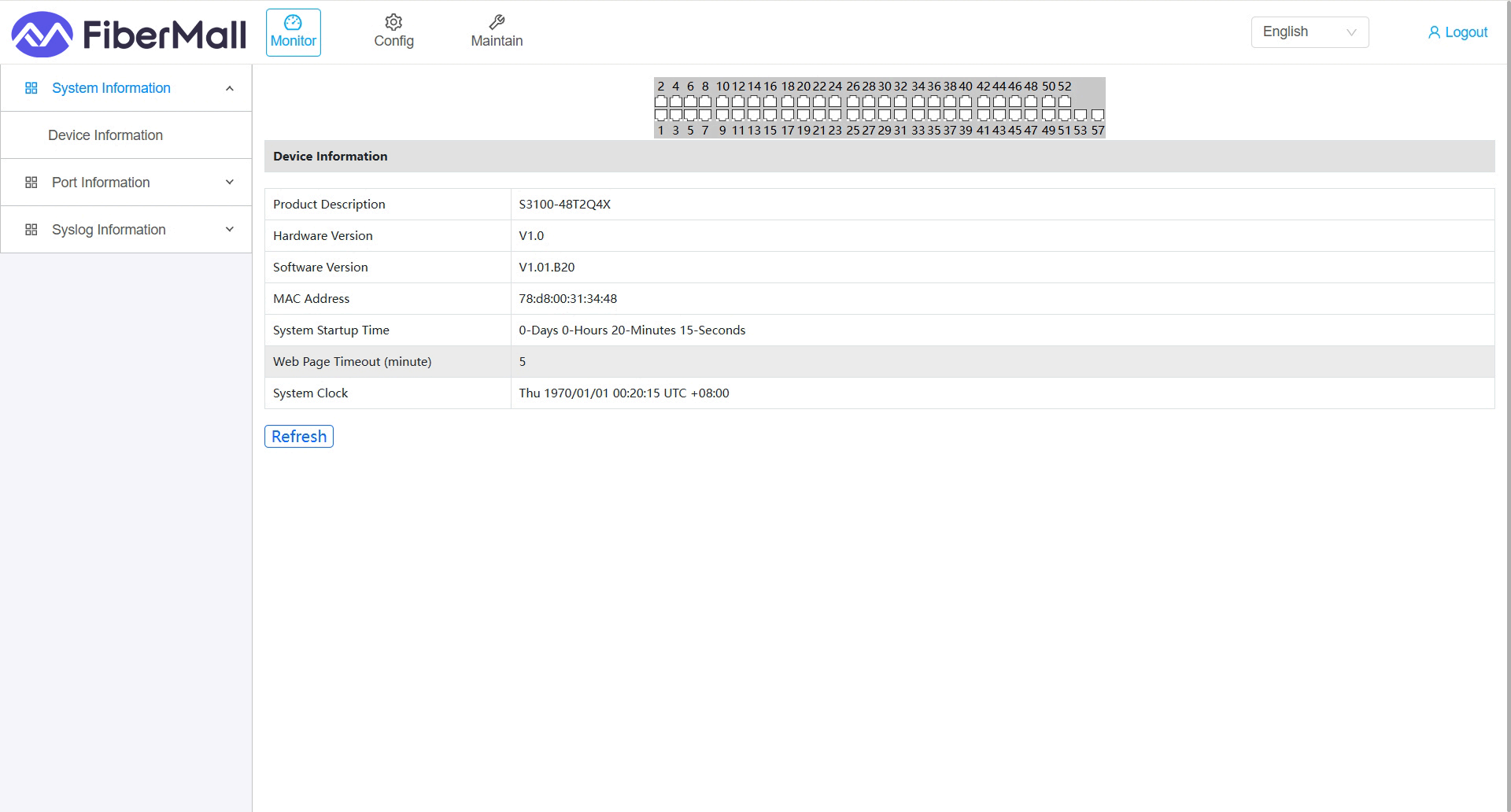Open the Maintain section
Viewport: 1511px width, 812px height.
pyautogui.click(x=497, y=32)
